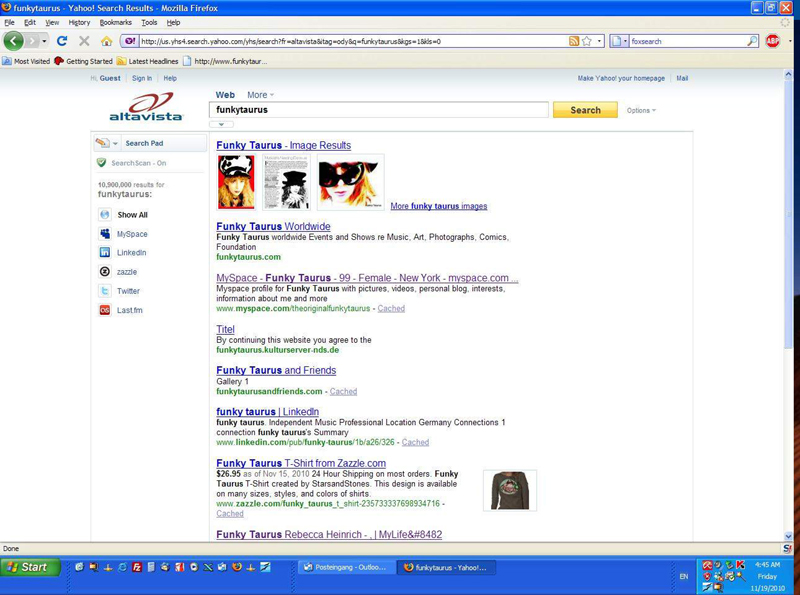Open the More dropdown beside Web
Image resolution: width=800 pixels, height=595 pixels.
pyautogui.click(x=260, y=95)
